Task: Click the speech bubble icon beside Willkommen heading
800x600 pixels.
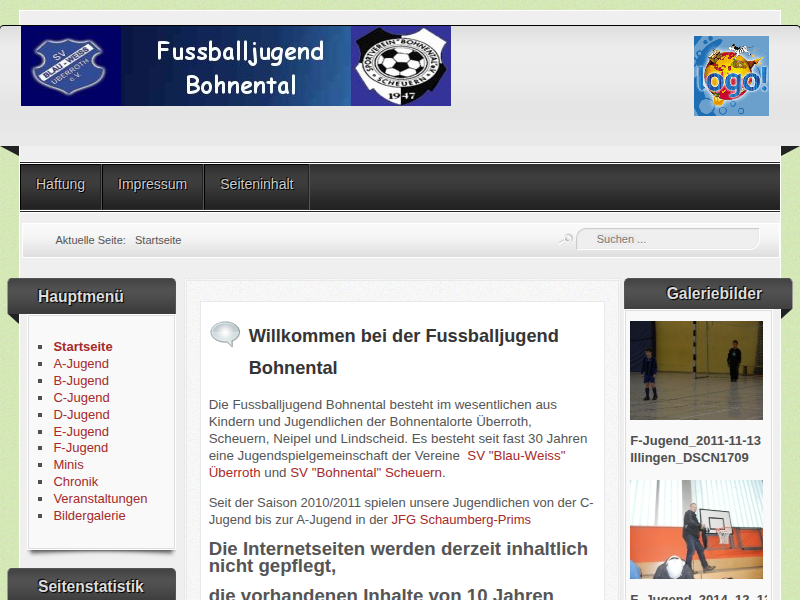Action: pos(225,334)
